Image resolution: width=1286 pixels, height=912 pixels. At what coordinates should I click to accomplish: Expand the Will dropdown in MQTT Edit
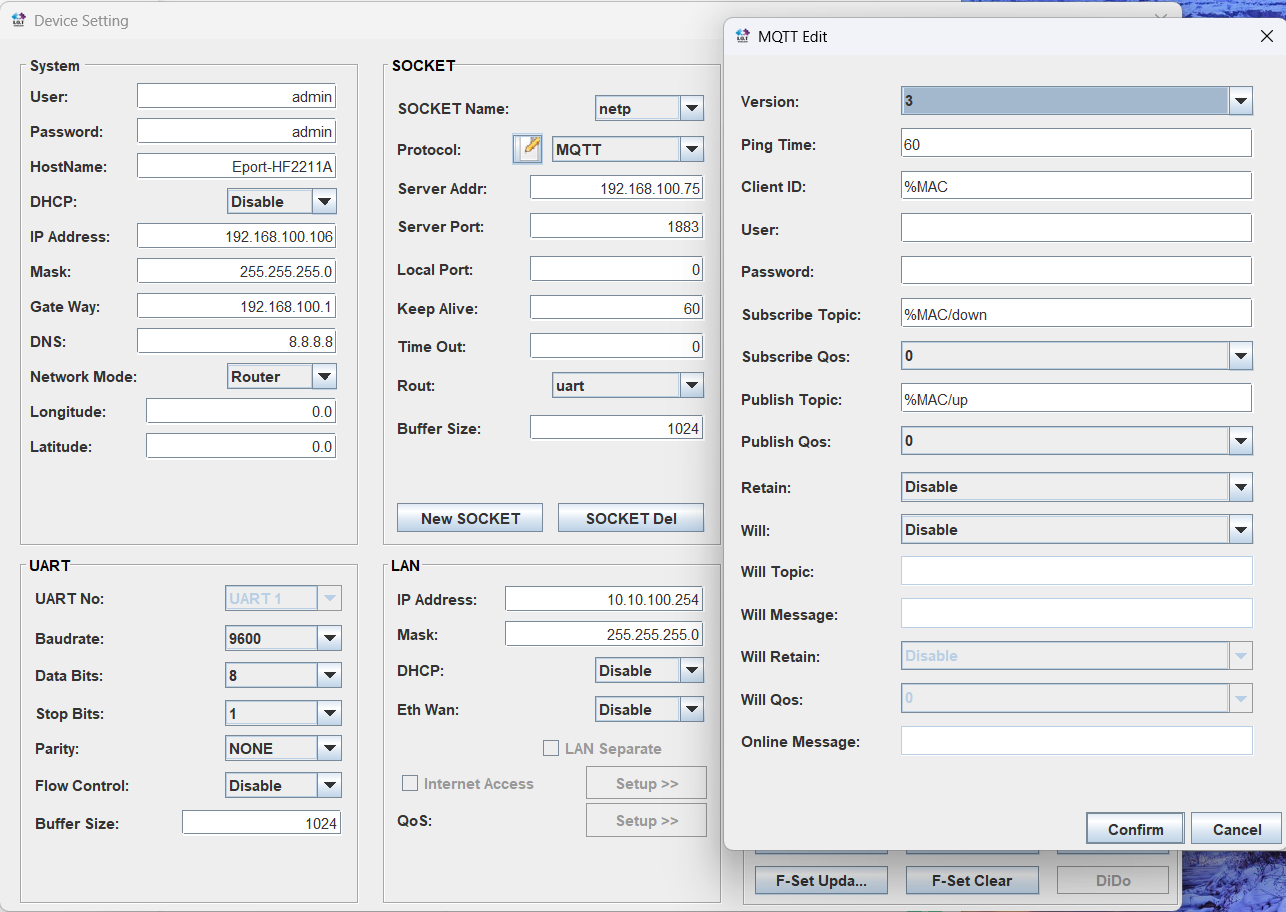[1240, 530]
